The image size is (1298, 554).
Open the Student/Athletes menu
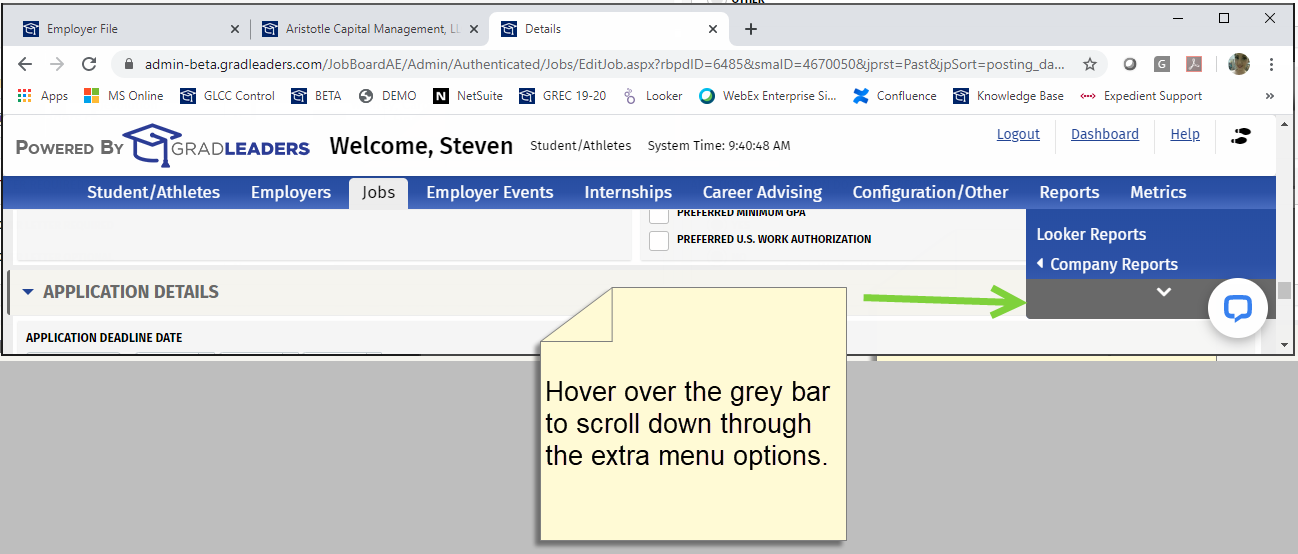coord(153,192)
